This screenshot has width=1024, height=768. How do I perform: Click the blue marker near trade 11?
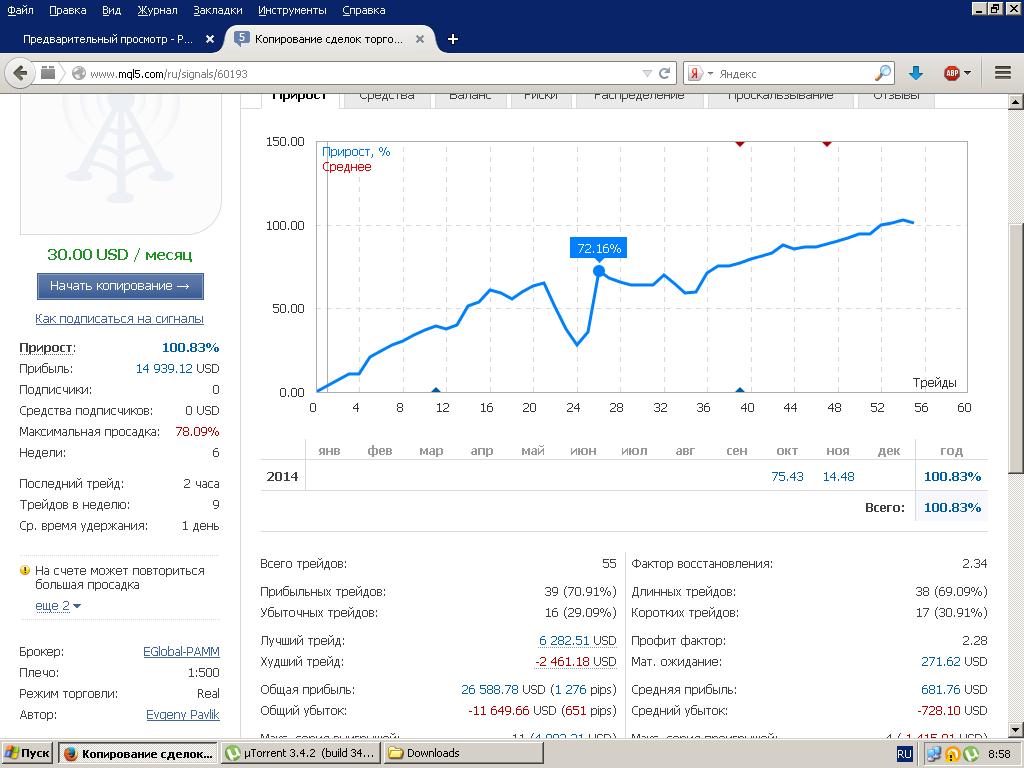coord(436,390)
